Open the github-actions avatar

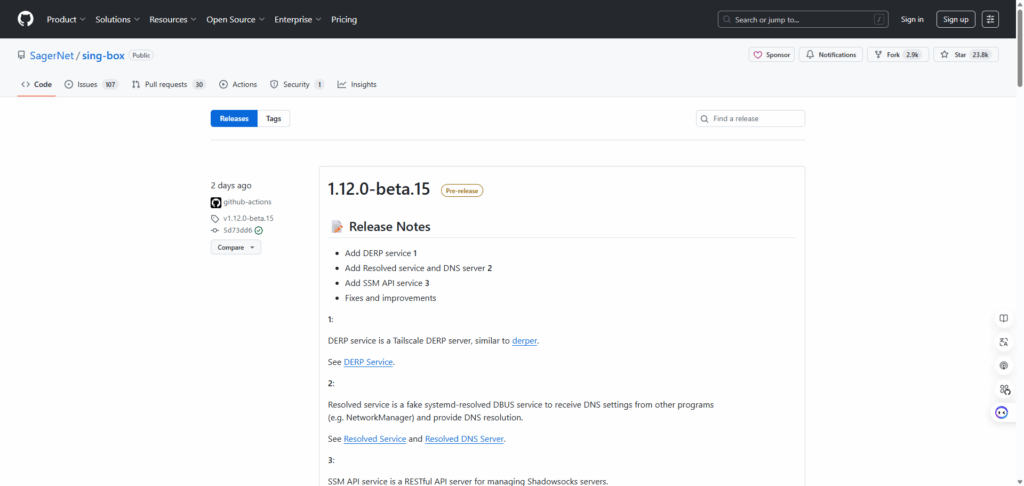pos(215,202)
